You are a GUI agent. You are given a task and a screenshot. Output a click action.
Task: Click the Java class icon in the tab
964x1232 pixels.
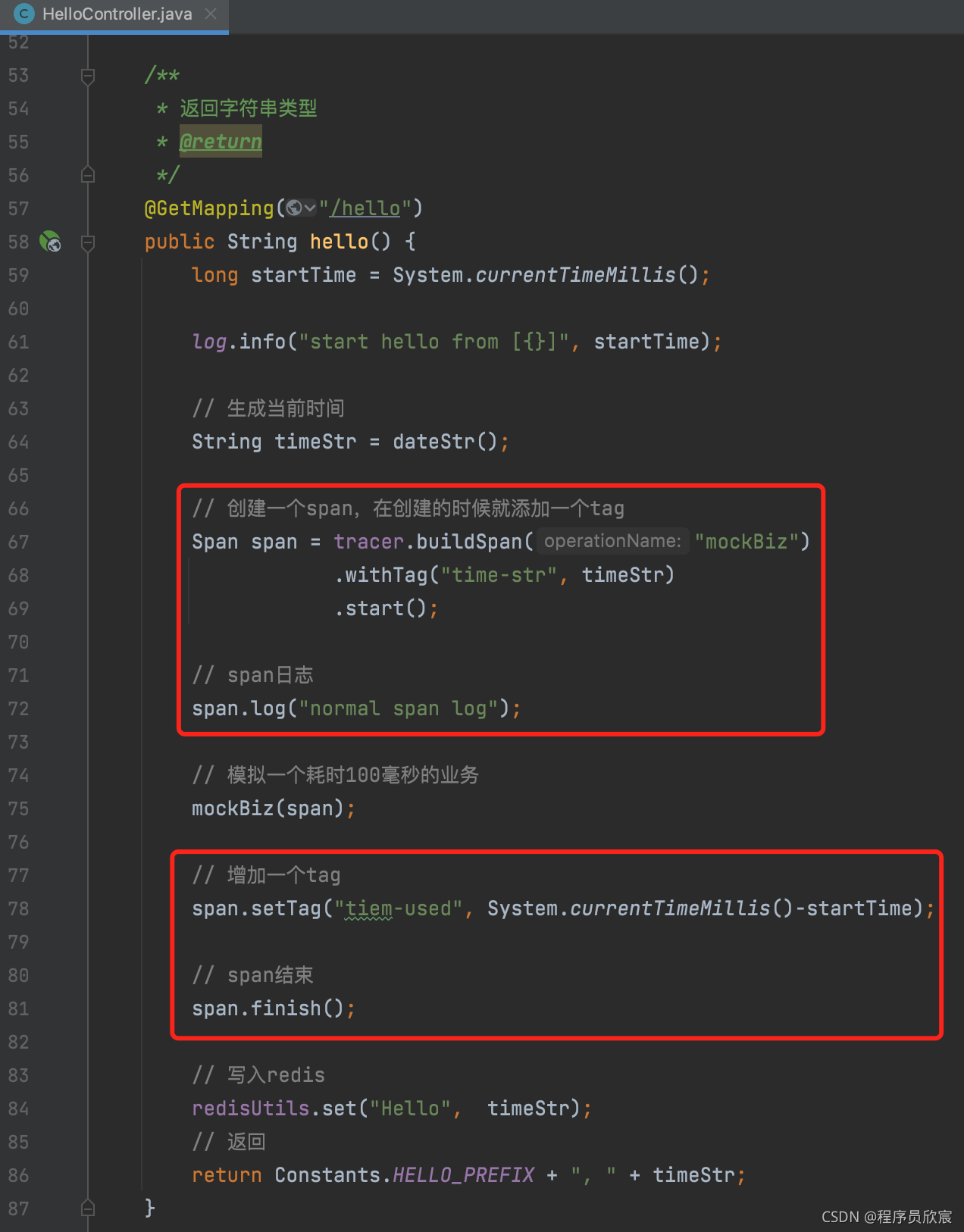click(x=23, y=14)
